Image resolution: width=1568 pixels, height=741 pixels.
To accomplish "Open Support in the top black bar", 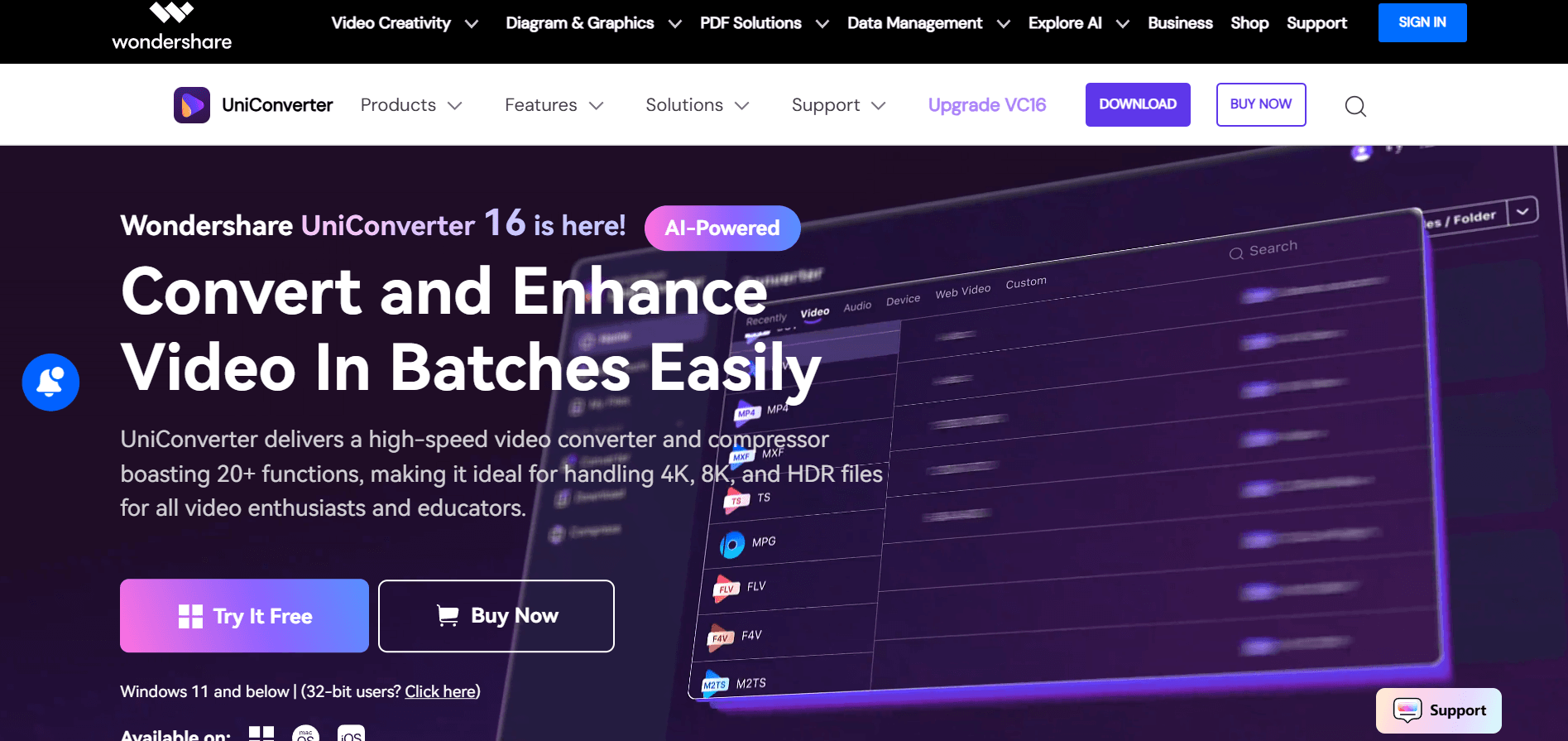I will pos(1316,23).
